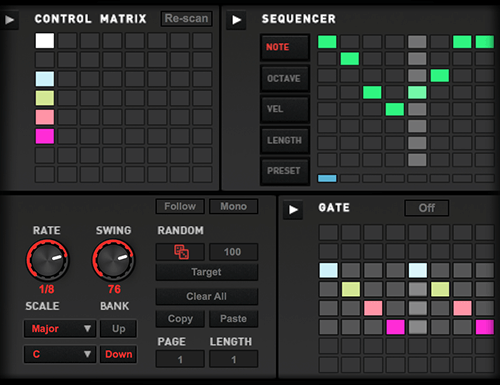Click the magenta pad in Control Matrix
Image resolution: width=500 pixels, height=385 pixels.
pos(45,136)
